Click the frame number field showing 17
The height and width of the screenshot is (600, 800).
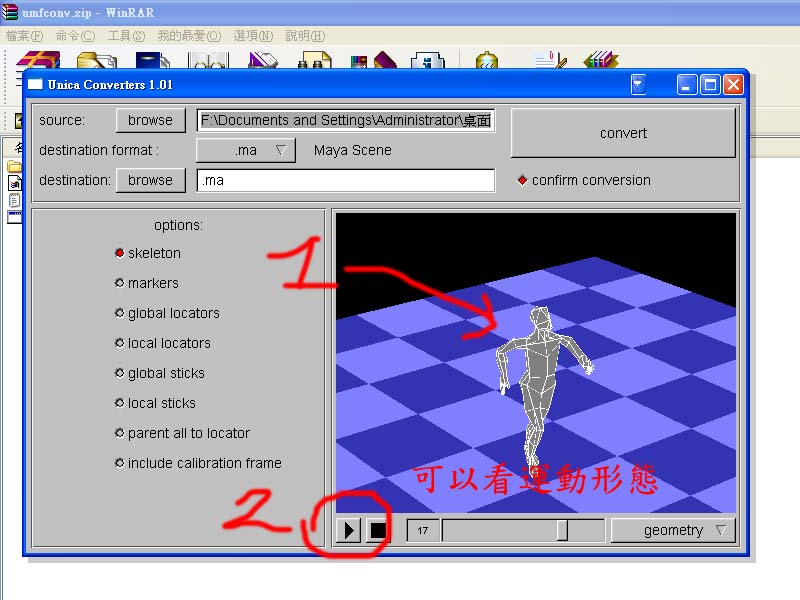tap(422, 531)
